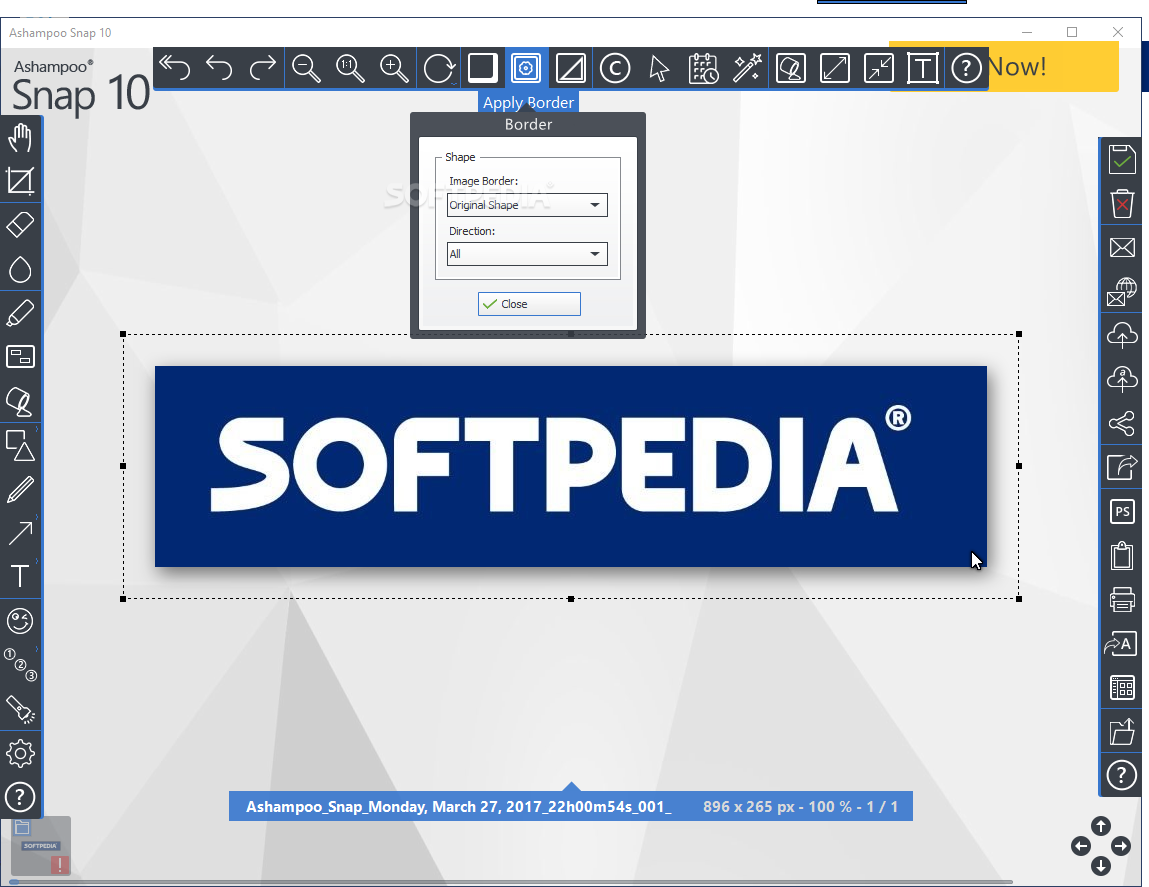Open help from top toolbar question mark
This screenshot has width=1149, height=887.
(967, 68)
